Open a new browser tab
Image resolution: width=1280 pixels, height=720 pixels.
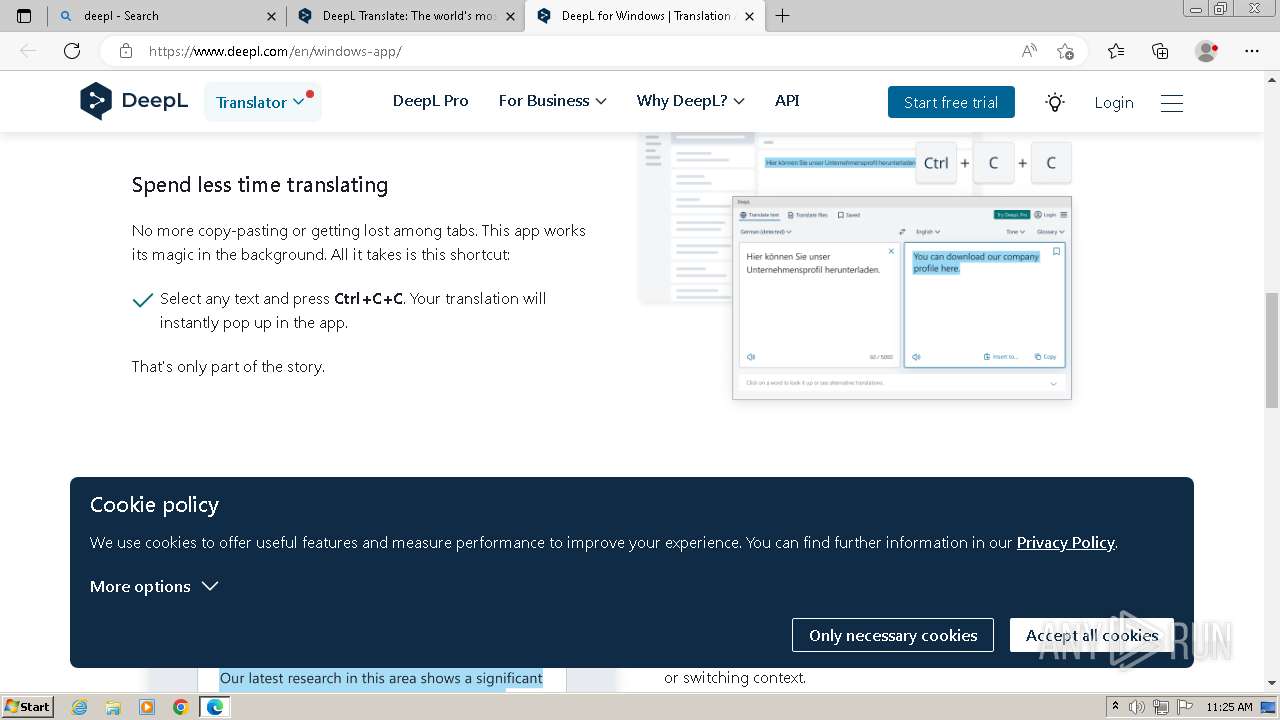point(782,16)
